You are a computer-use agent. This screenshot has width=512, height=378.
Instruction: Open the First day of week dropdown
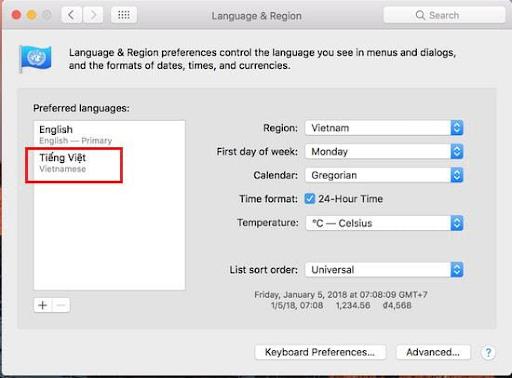pyautogui.click(x=384, y=152)
